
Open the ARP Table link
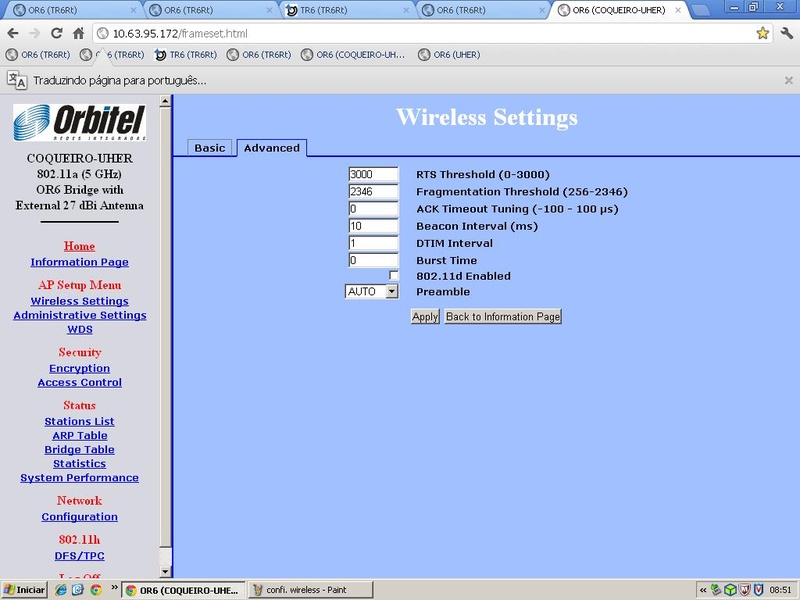click(80, 436)
